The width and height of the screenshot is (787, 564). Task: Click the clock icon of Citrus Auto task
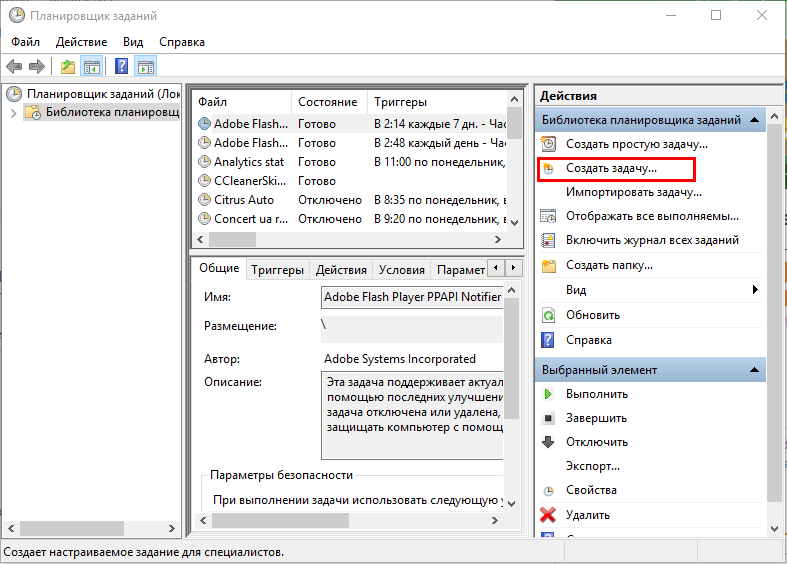pos(204,200)
